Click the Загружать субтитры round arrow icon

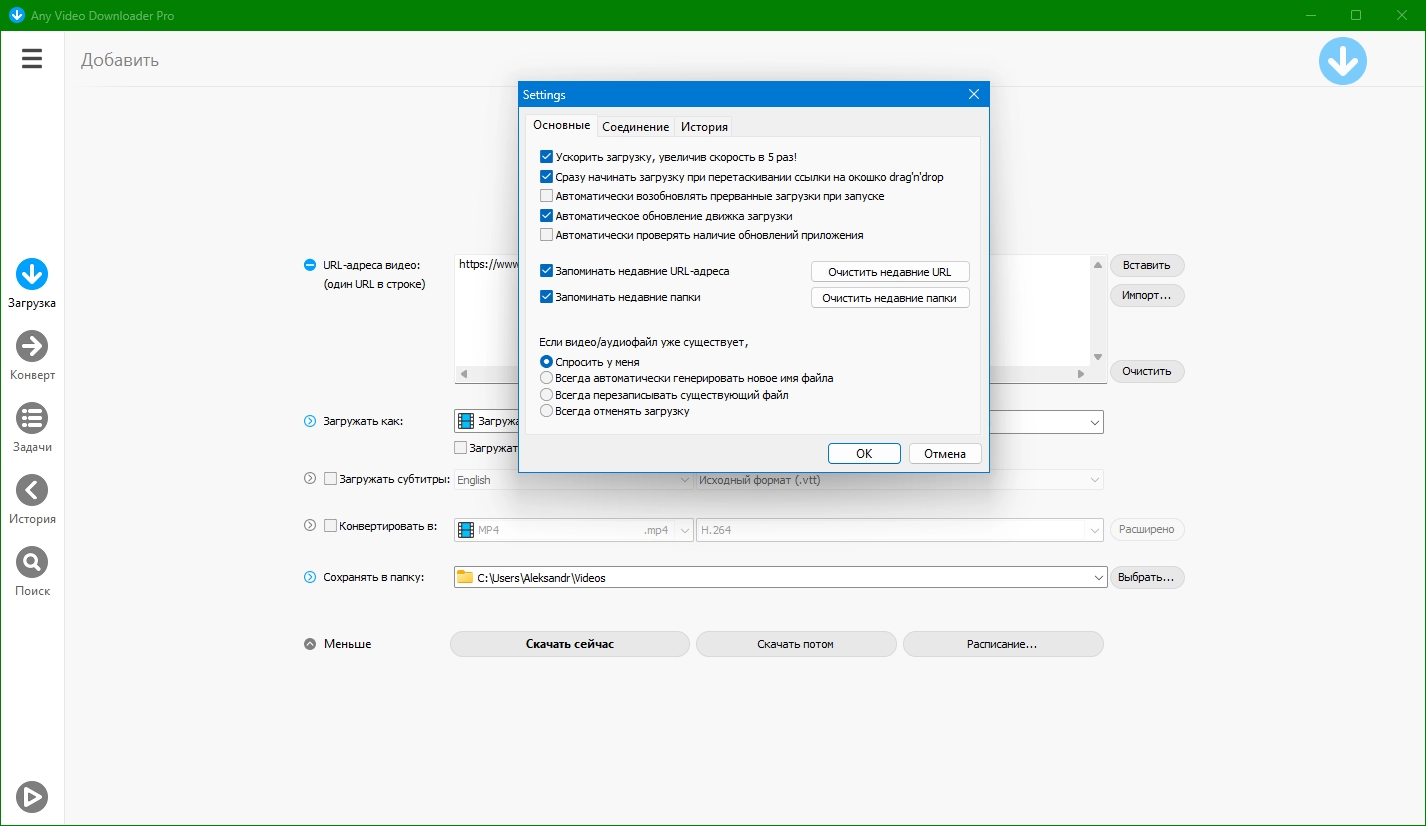(310, 479)
